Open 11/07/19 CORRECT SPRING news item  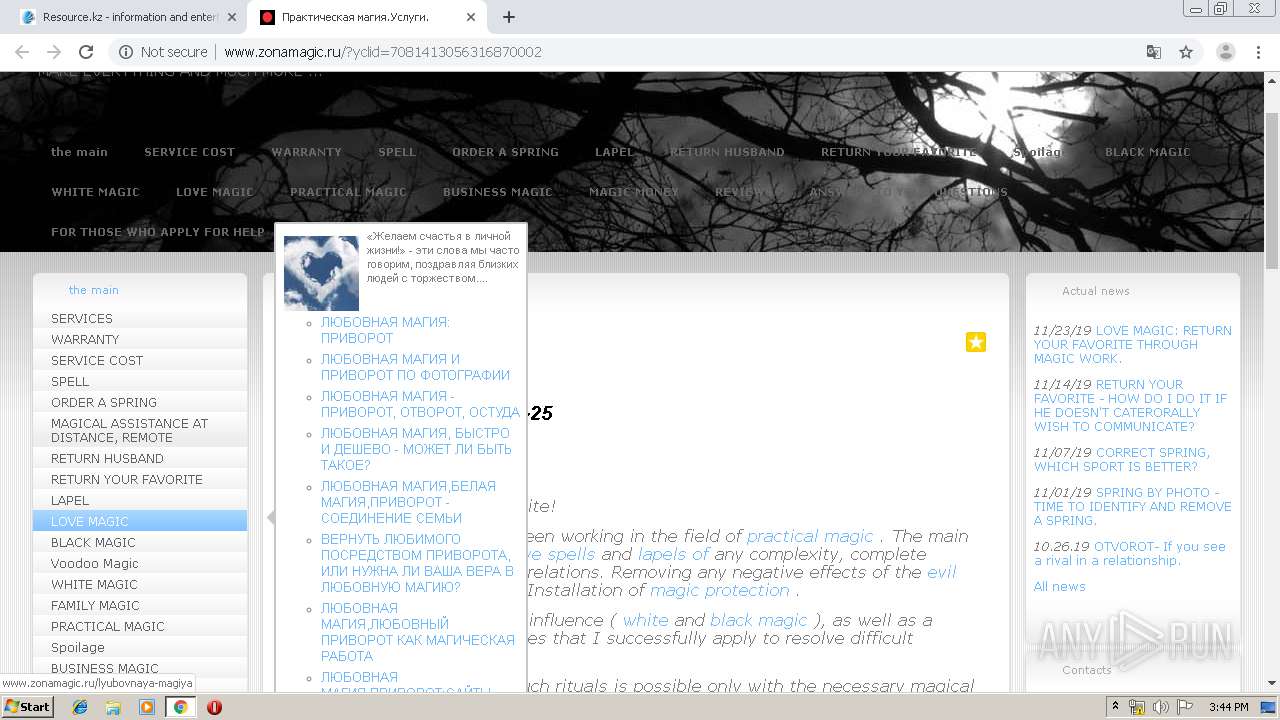click(x=1121, y=459)
